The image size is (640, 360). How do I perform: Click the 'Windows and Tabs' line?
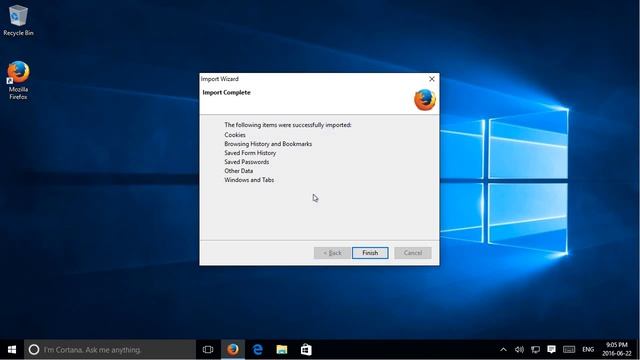pos(249,180)
